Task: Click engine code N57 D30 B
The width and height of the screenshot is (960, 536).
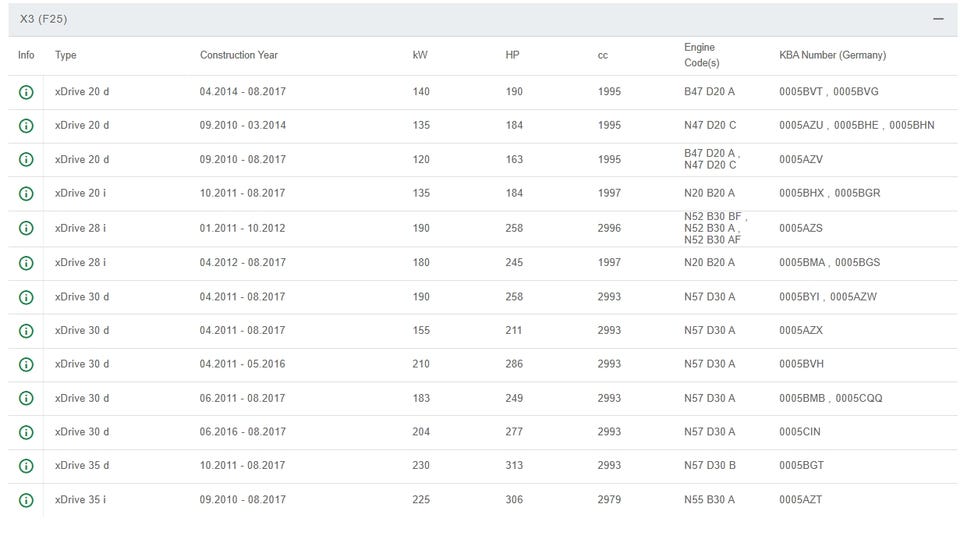Action: pos(710,466)
